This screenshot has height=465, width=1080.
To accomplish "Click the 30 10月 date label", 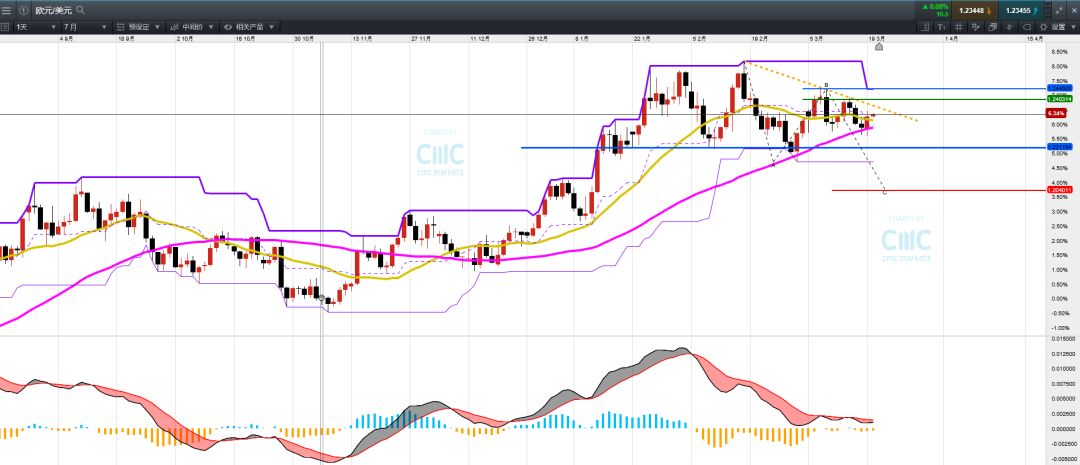I will (304, 39).
